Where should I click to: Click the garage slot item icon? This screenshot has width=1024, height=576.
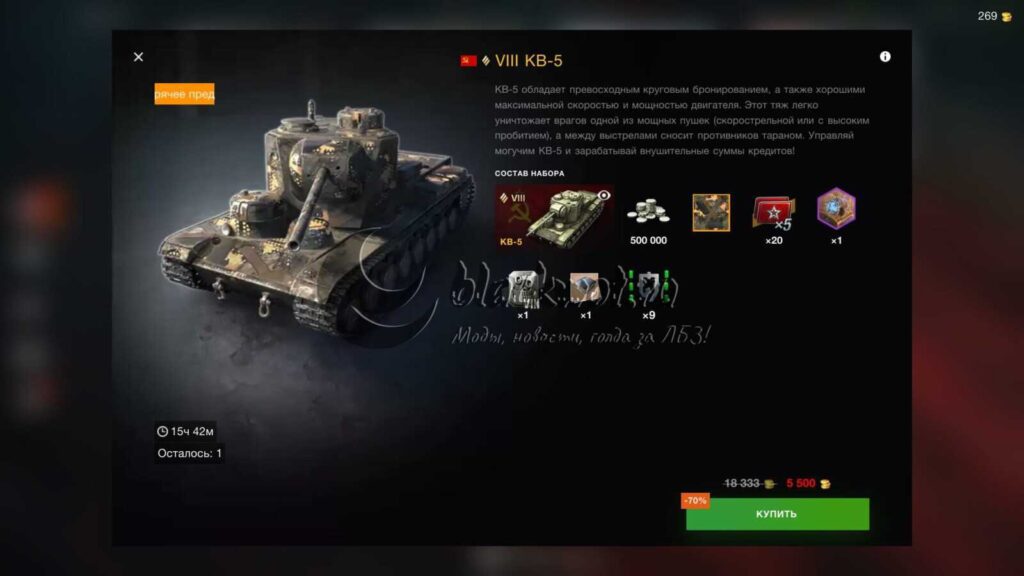pos(585,289)
